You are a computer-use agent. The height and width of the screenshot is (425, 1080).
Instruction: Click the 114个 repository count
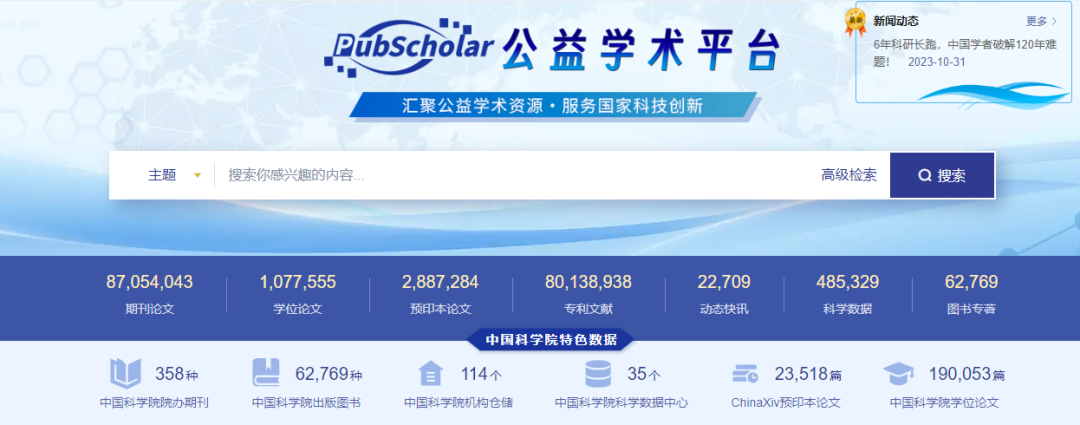481,374
